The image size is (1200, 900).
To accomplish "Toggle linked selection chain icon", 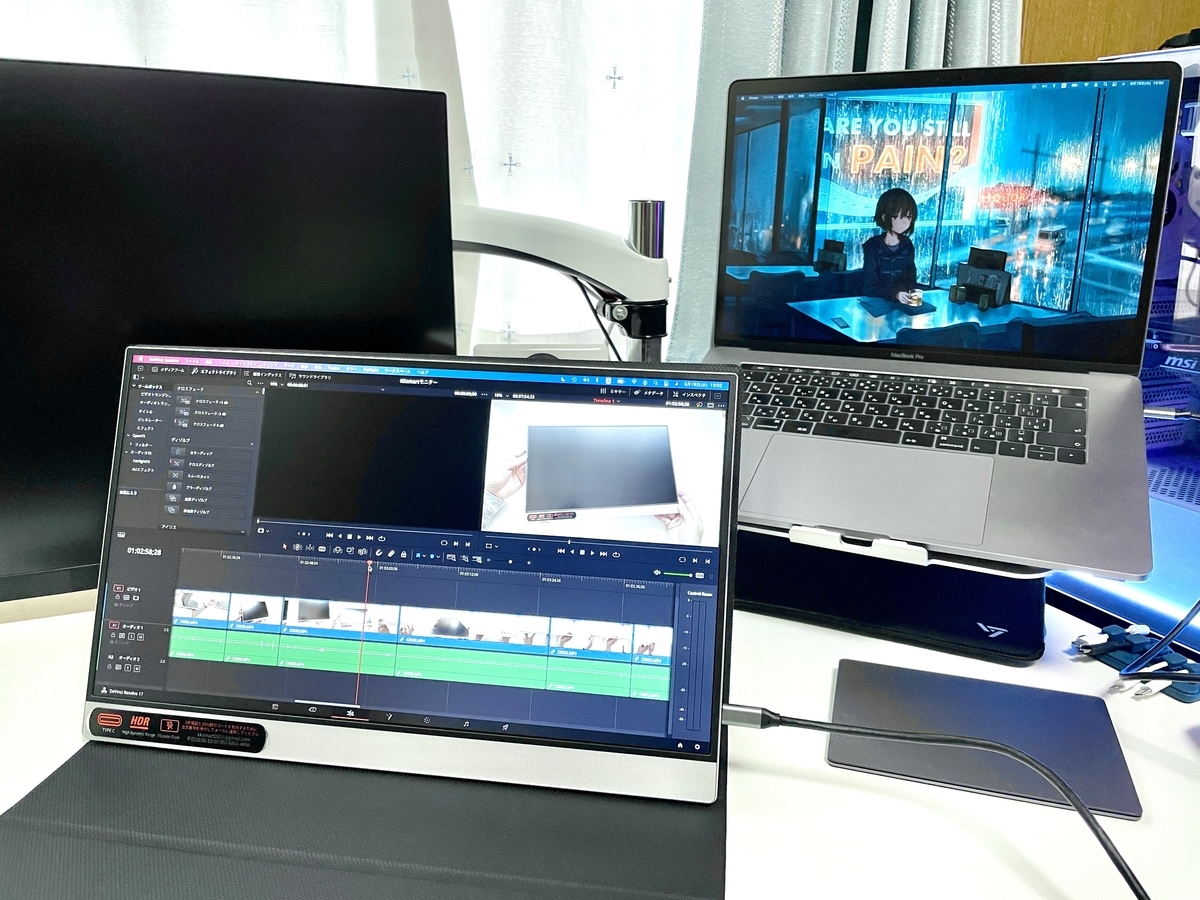I will point(390,552).
